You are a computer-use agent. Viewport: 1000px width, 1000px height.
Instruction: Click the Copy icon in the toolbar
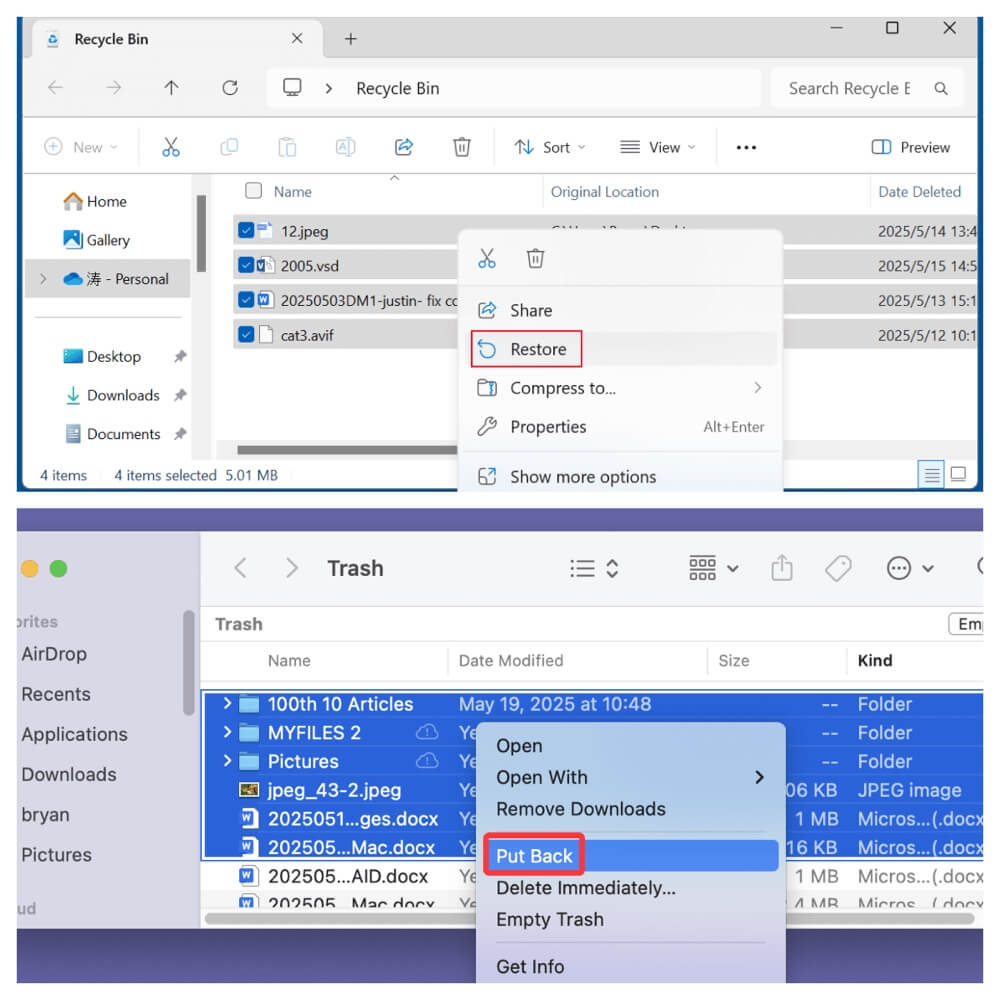point(229,147)
